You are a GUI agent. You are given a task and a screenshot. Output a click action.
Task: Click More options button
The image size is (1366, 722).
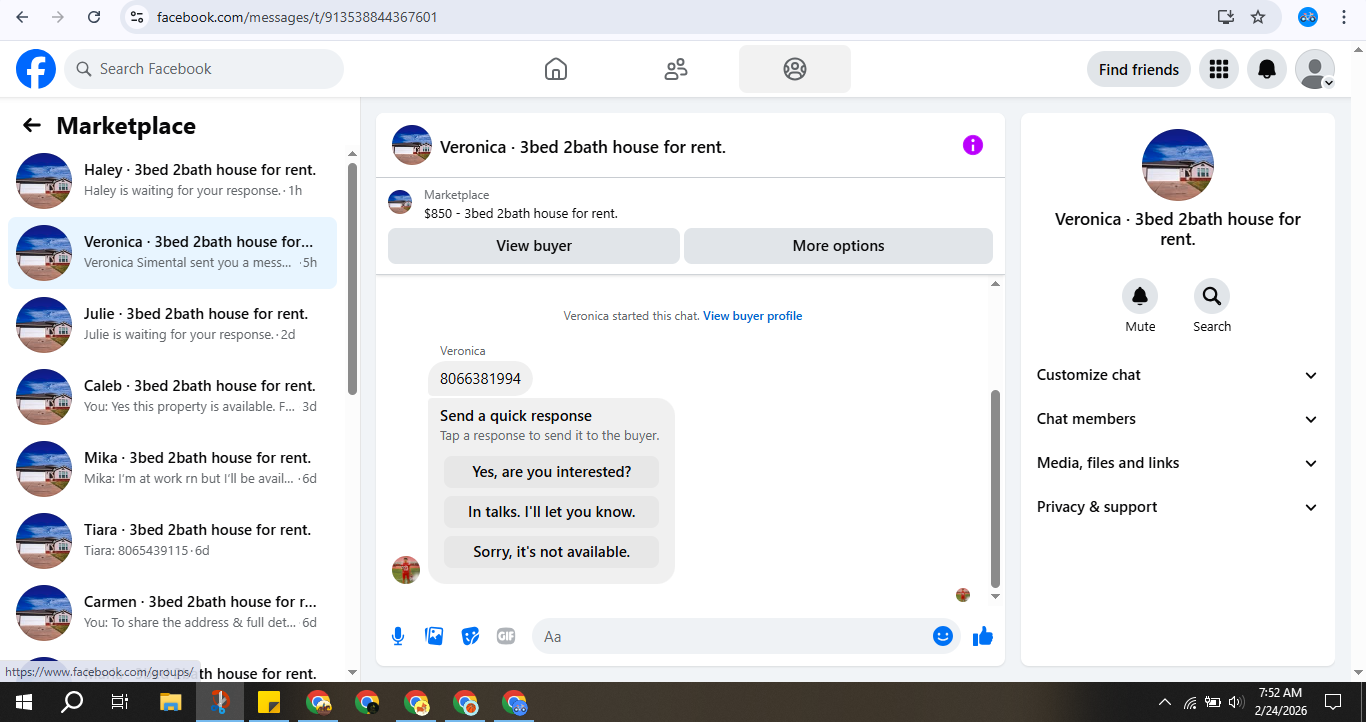tap(838, 246)
